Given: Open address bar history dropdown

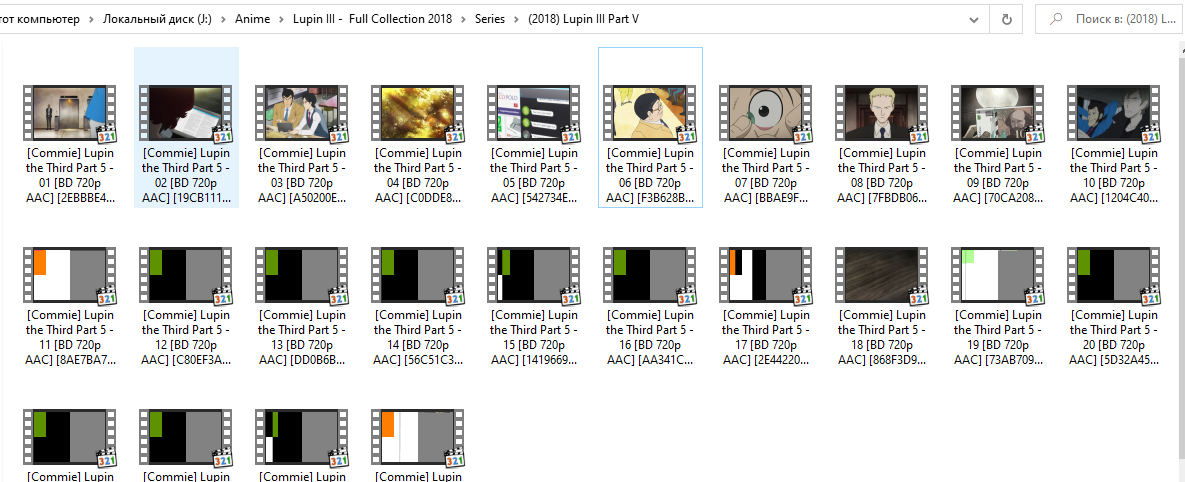Looking at the screenshot, I should (x=975, y=20).
